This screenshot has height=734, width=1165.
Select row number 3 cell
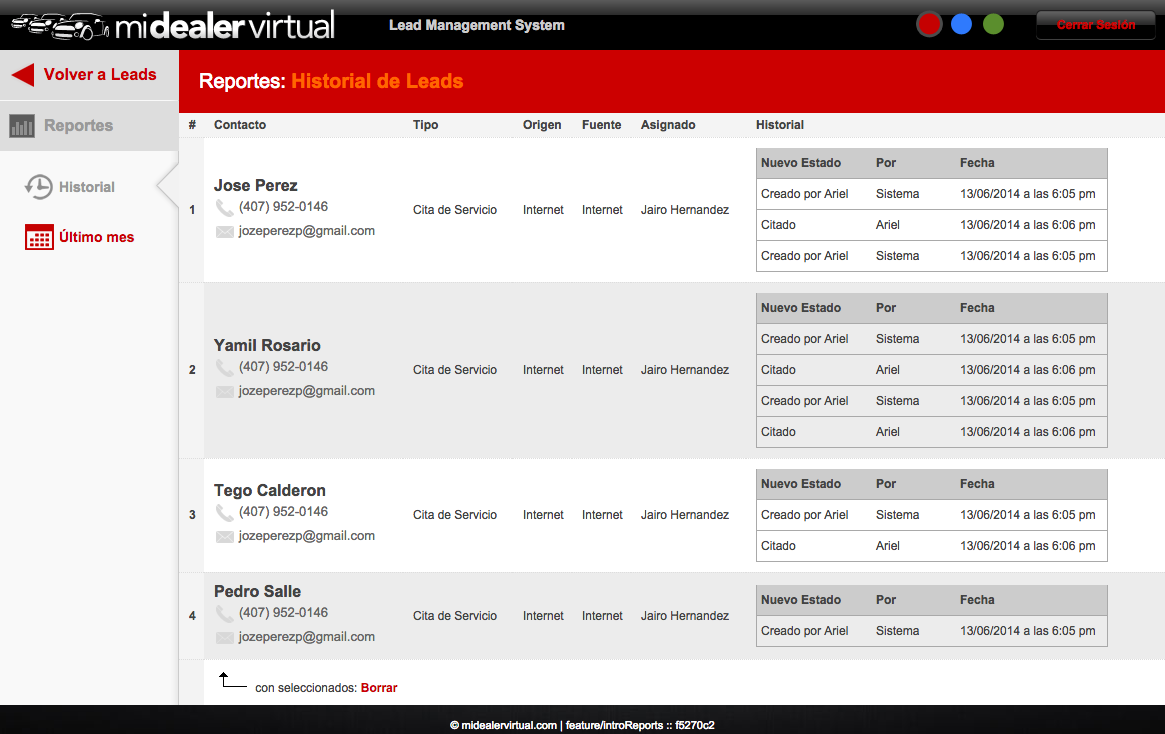[192, 515]
